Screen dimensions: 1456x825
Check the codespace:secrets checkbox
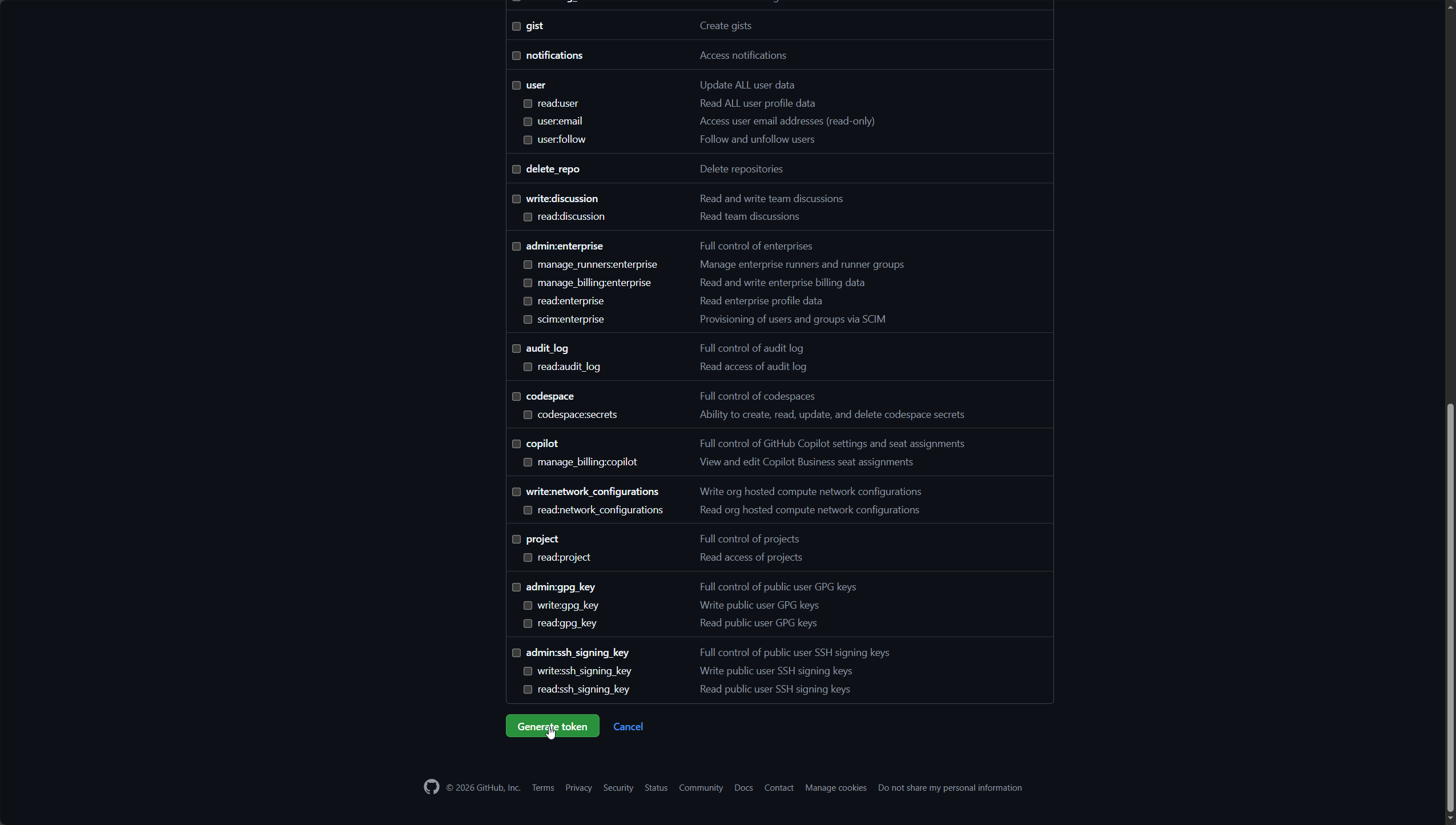coord(528,415)
